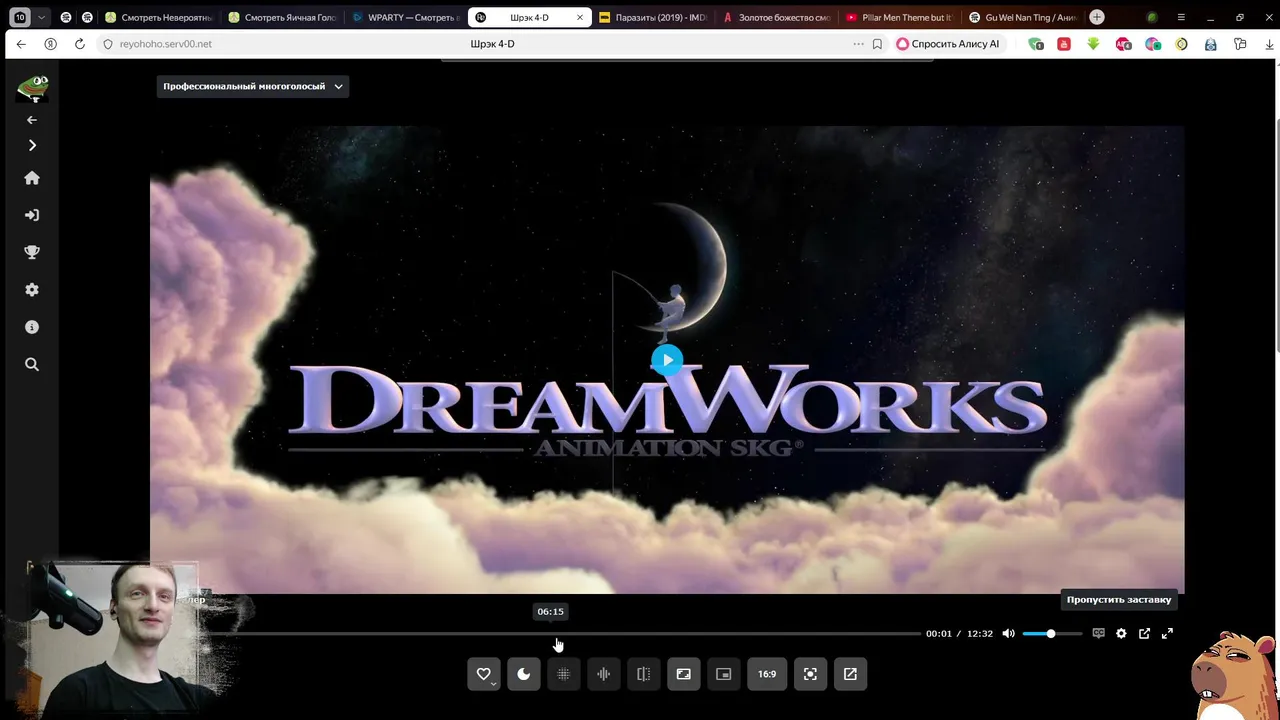1280x720 pixels.
Task: Click the frog logo in the sidebar
Action: pos(33,88)
